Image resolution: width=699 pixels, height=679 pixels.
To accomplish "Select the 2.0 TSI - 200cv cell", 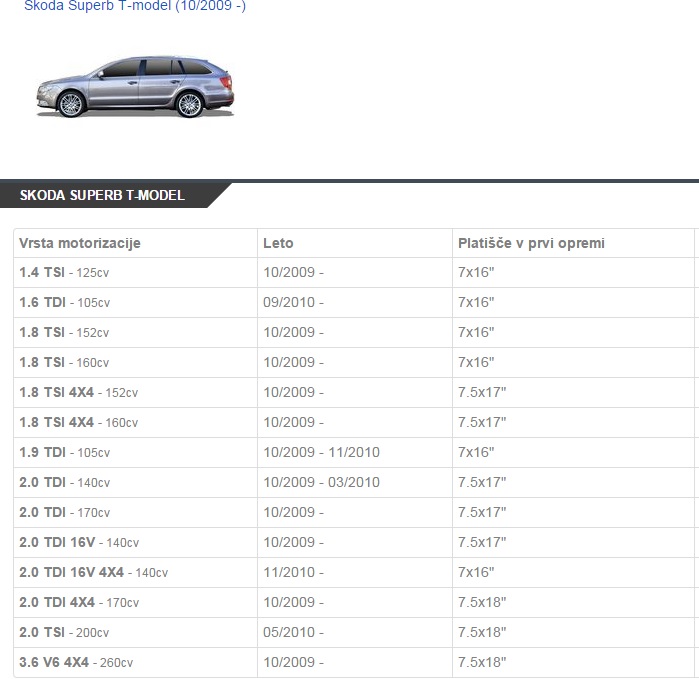I will click(x=136, y=632).
